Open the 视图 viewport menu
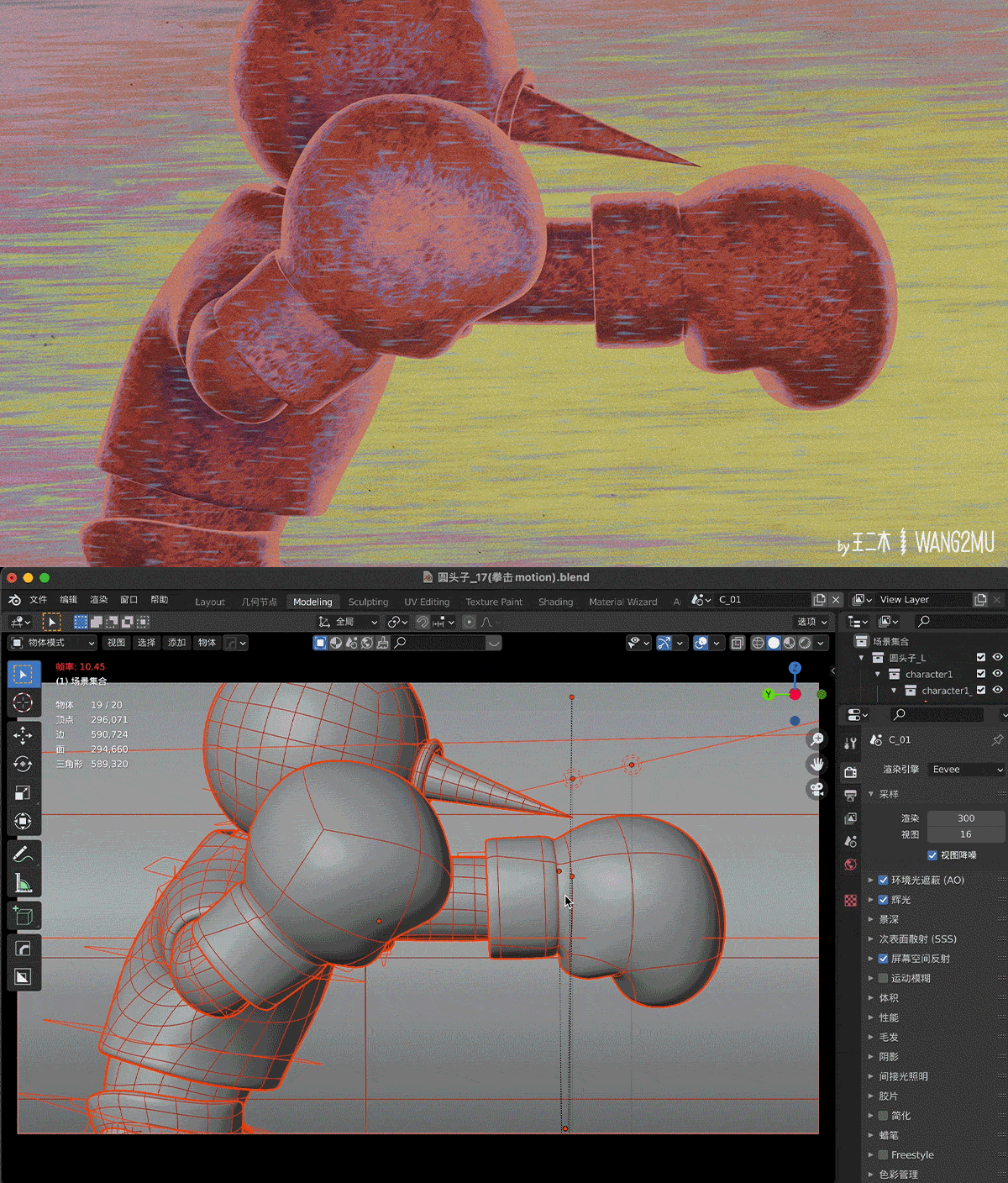Image resolution: width=1008 pixels, height=1183 pixels. 116,643
